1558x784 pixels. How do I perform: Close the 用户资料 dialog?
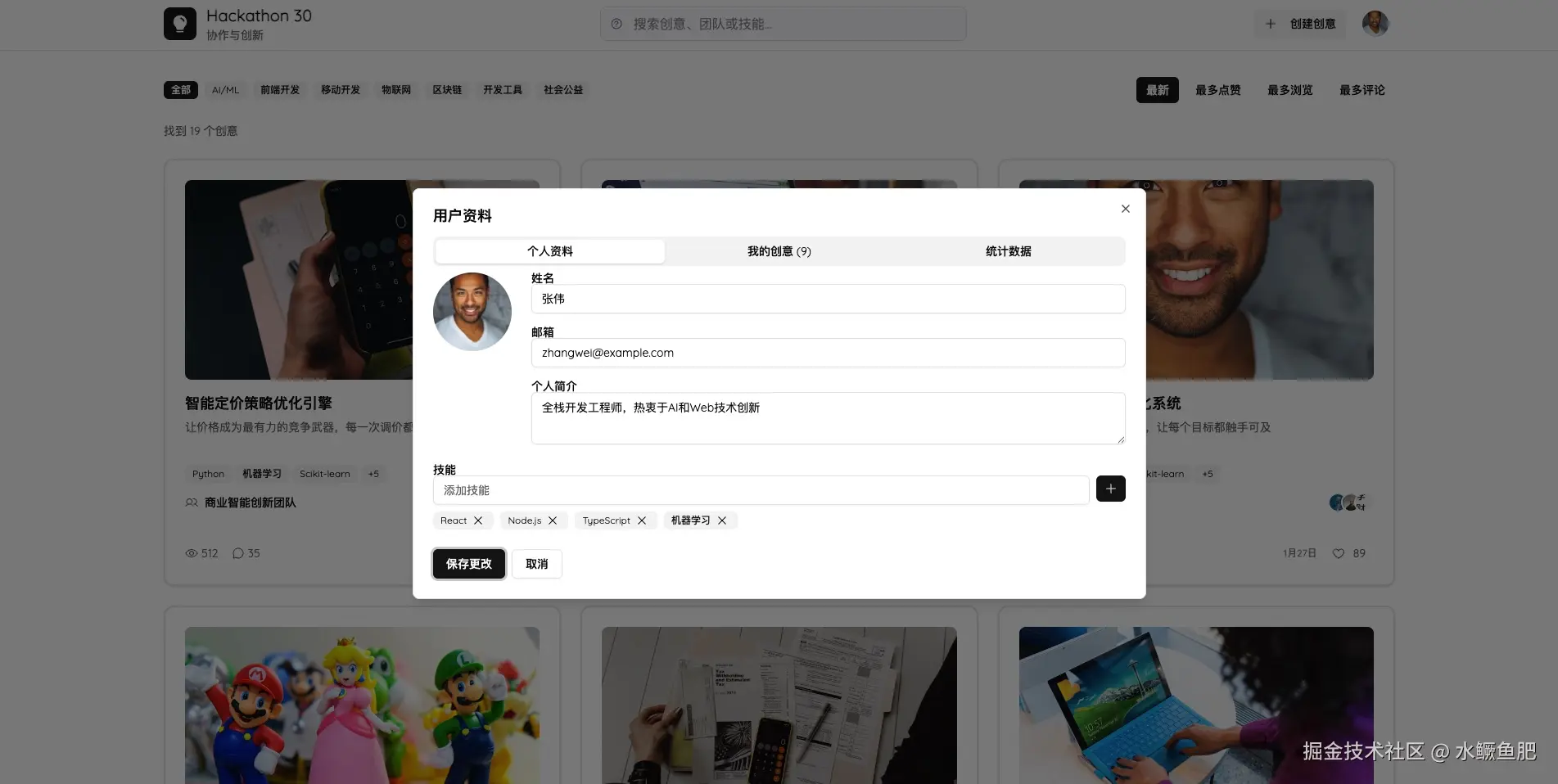point(1125,209)
